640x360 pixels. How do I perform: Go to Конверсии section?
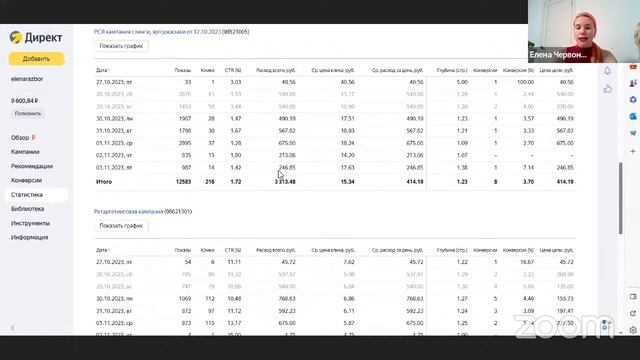click(27, 180)
